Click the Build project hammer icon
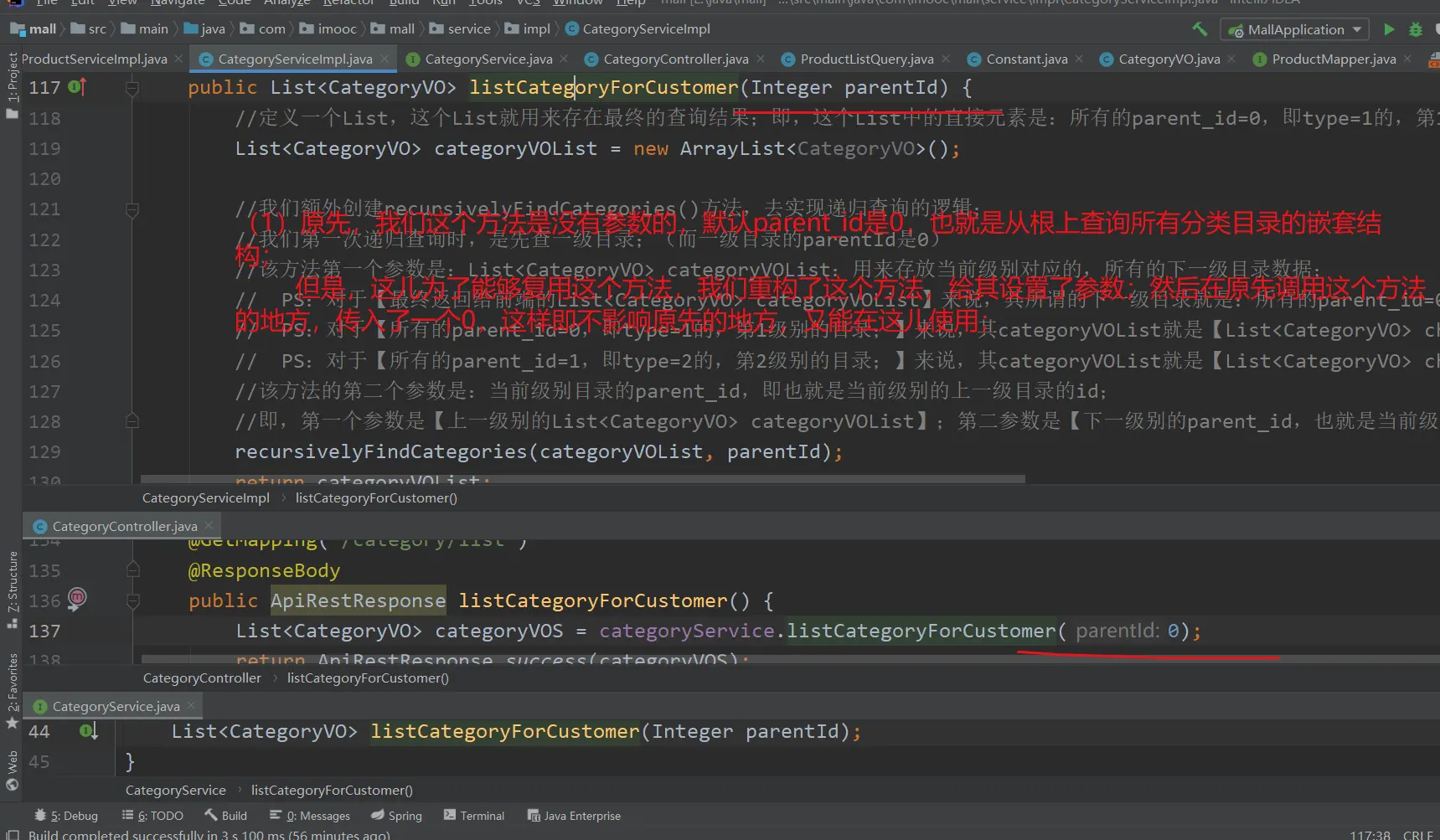Viewport: 1440px width, 840px height. [x=1200, y=29]
